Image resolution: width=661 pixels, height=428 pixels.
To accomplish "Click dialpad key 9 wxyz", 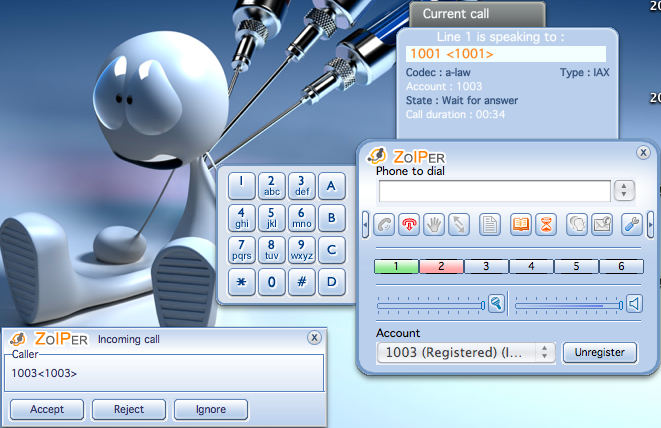I will click(x=301, y=250).
